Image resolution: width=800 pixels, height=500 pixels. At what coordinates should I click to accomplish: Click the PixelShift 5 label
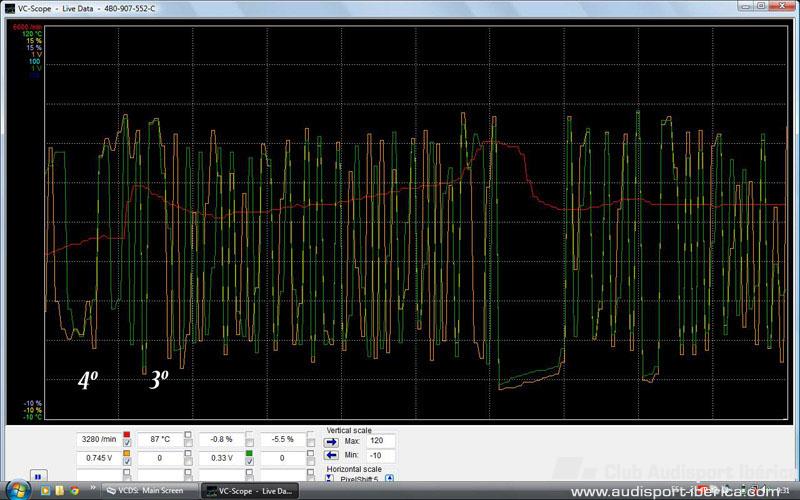[359, 479]
